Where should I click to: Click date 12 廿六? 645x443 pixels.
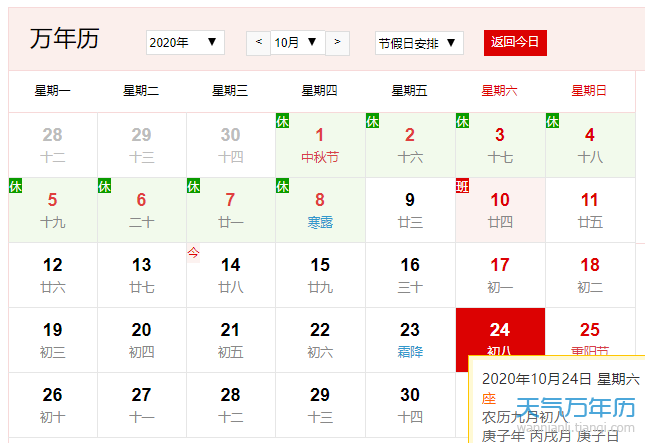pos(53,275)
